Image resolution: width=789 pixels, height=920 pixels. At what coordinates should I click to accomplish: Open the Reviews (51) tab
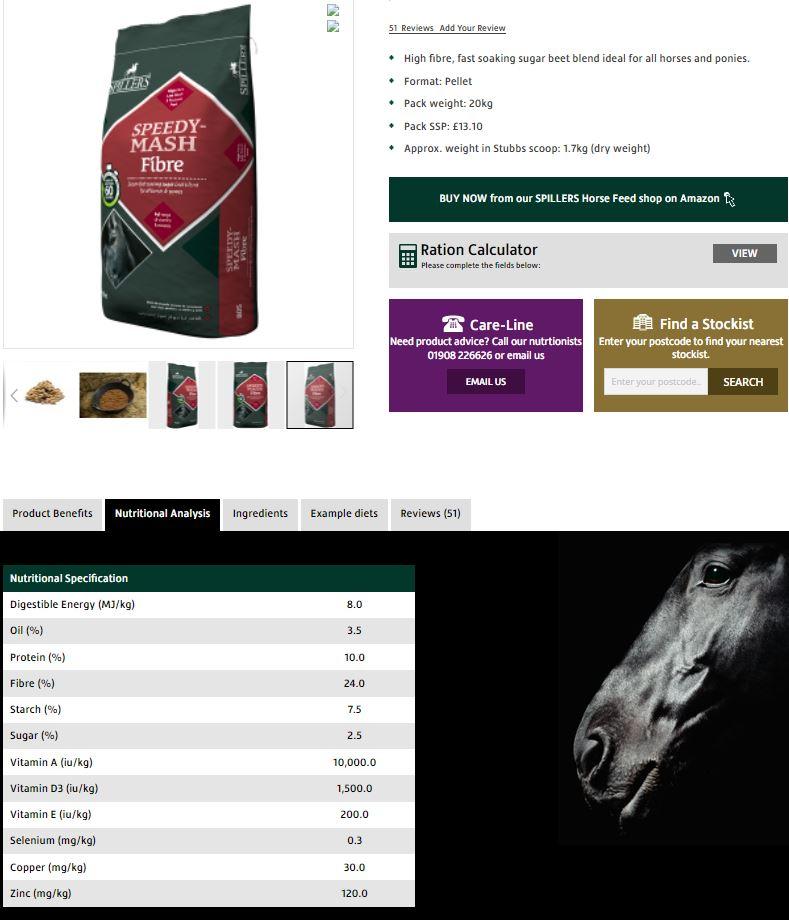(430, 514)
